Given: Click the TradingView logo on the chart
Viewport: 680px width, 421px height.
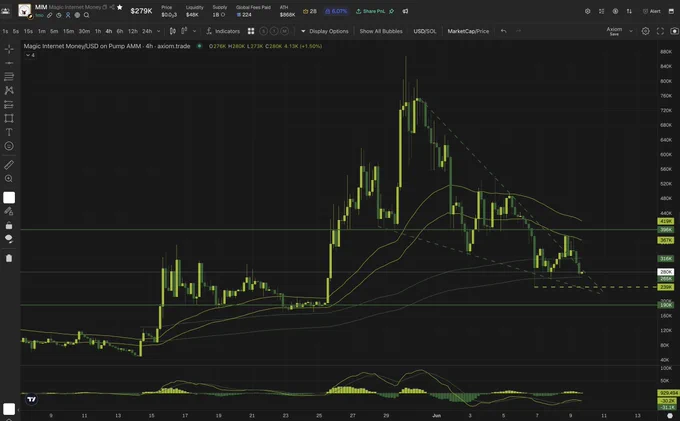Looking at the screenshot, I should pyautogui.click(x=32, y=399).
